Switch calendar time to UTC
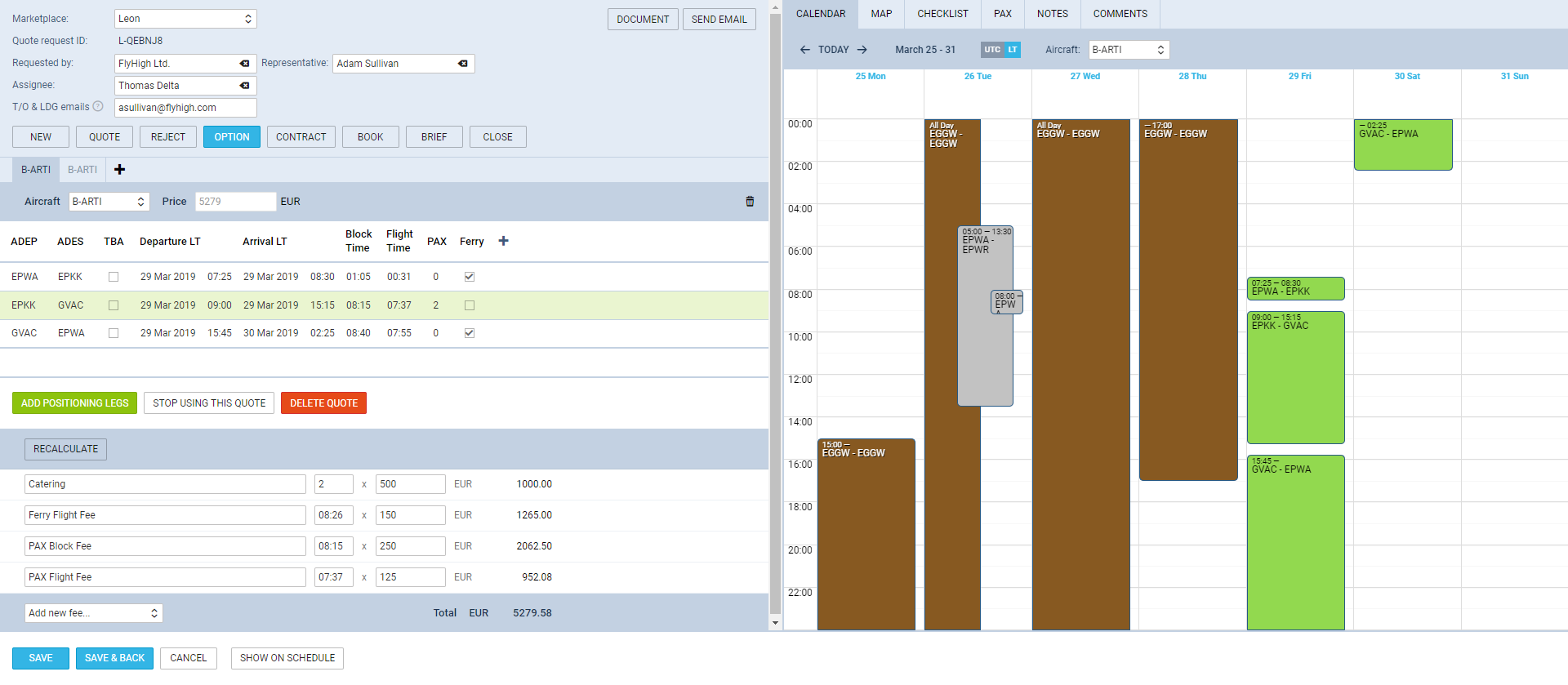The image size is (1568, 685). 992,50
